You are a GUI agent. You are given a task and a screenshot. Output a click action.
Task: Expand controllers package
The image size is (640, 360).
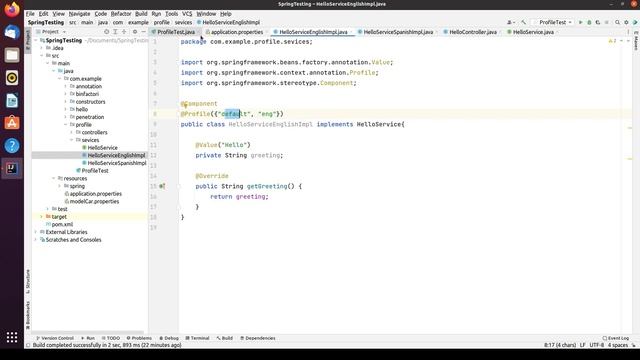tap(71, 132)
